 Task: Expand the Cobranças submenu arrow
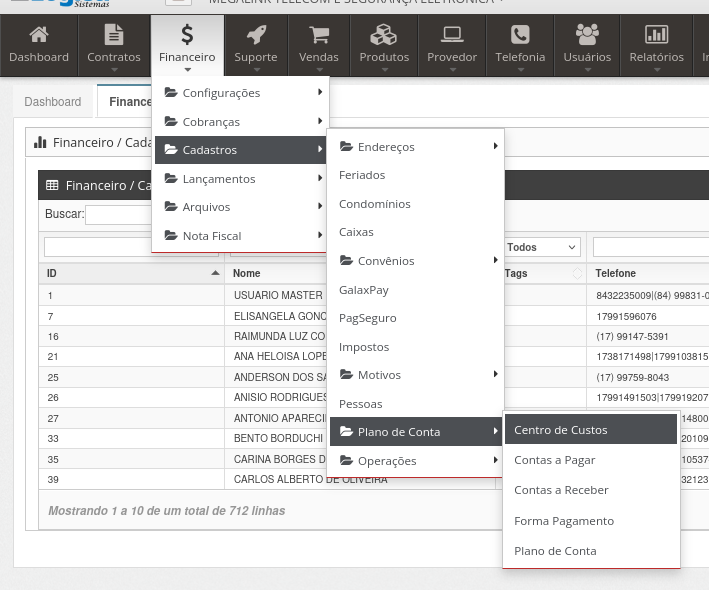[x=320, y=121]
